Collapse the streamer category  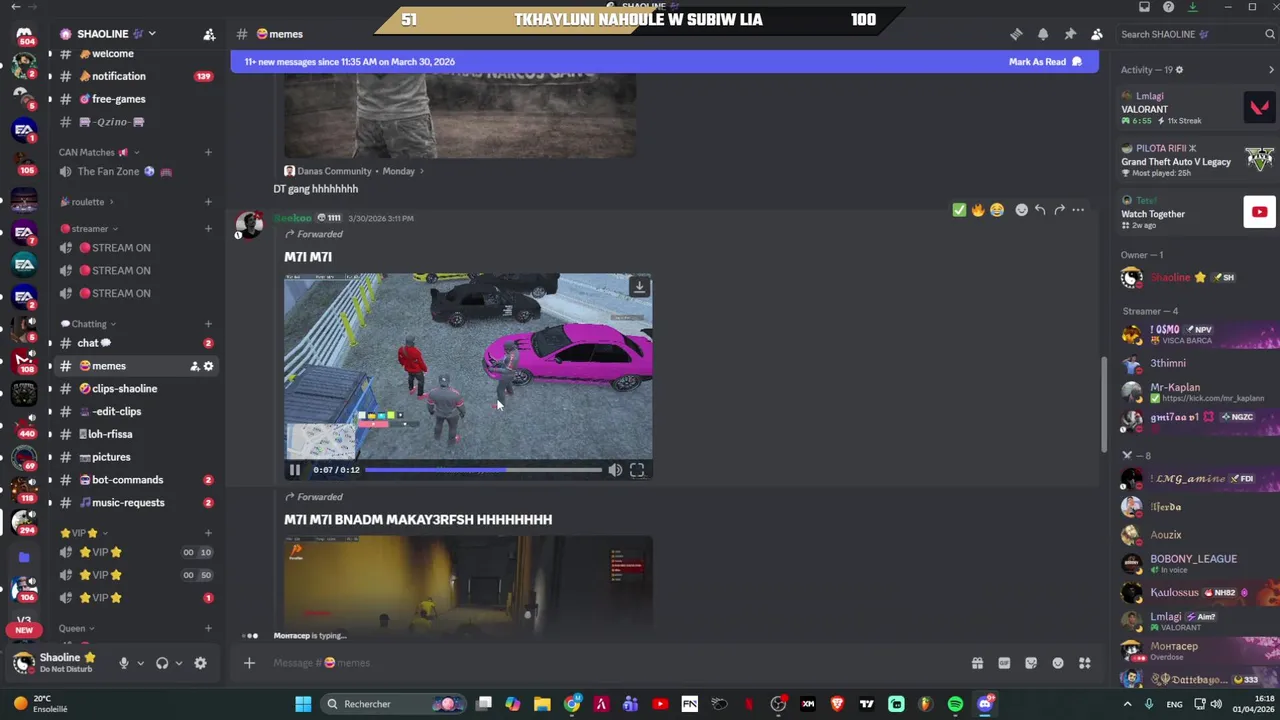point(90,229)
